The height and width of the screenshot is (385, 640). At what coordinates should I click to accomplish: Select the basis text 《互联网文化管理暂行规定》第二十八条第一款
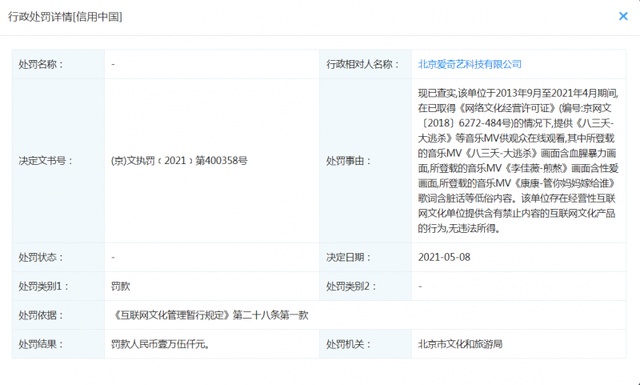pyautogui.click(x=210, y=315)
